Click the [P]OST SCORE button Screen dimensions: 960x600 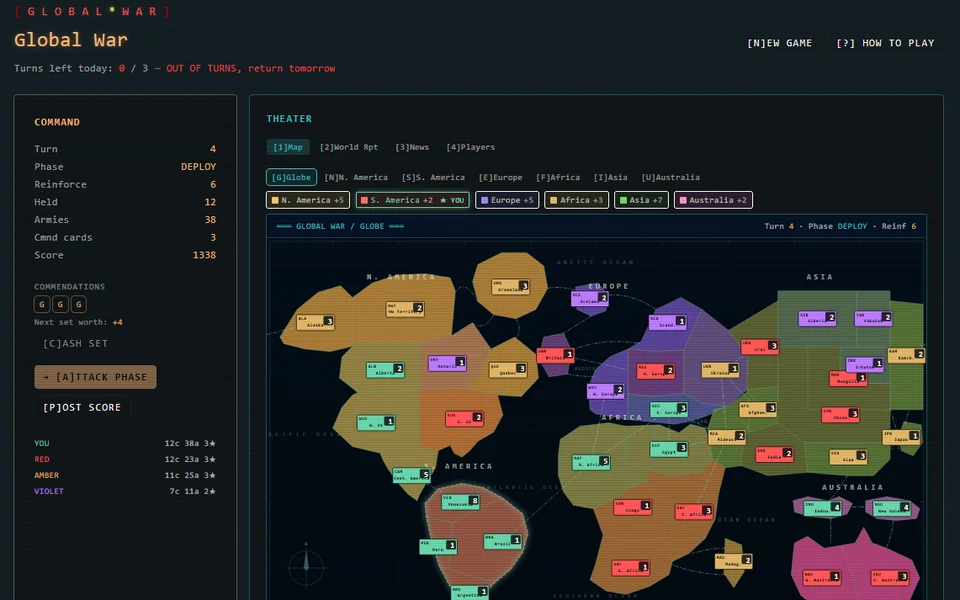(x=82, y=407)
